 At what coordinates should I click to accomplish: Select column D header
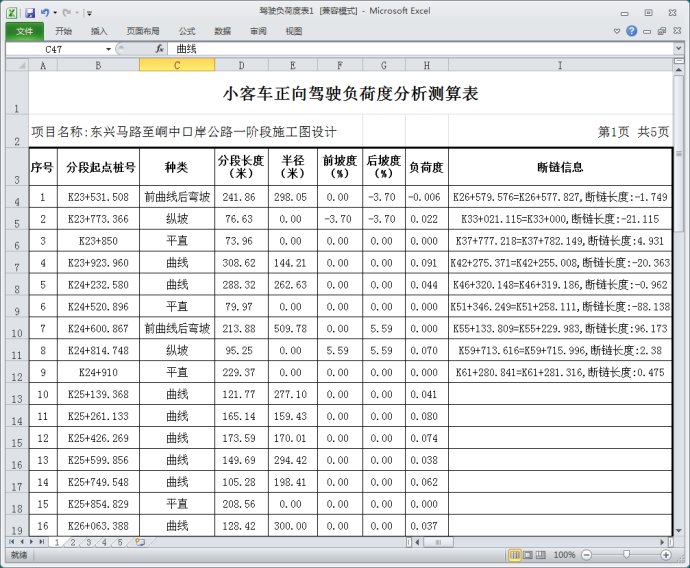tap(240, 65)
